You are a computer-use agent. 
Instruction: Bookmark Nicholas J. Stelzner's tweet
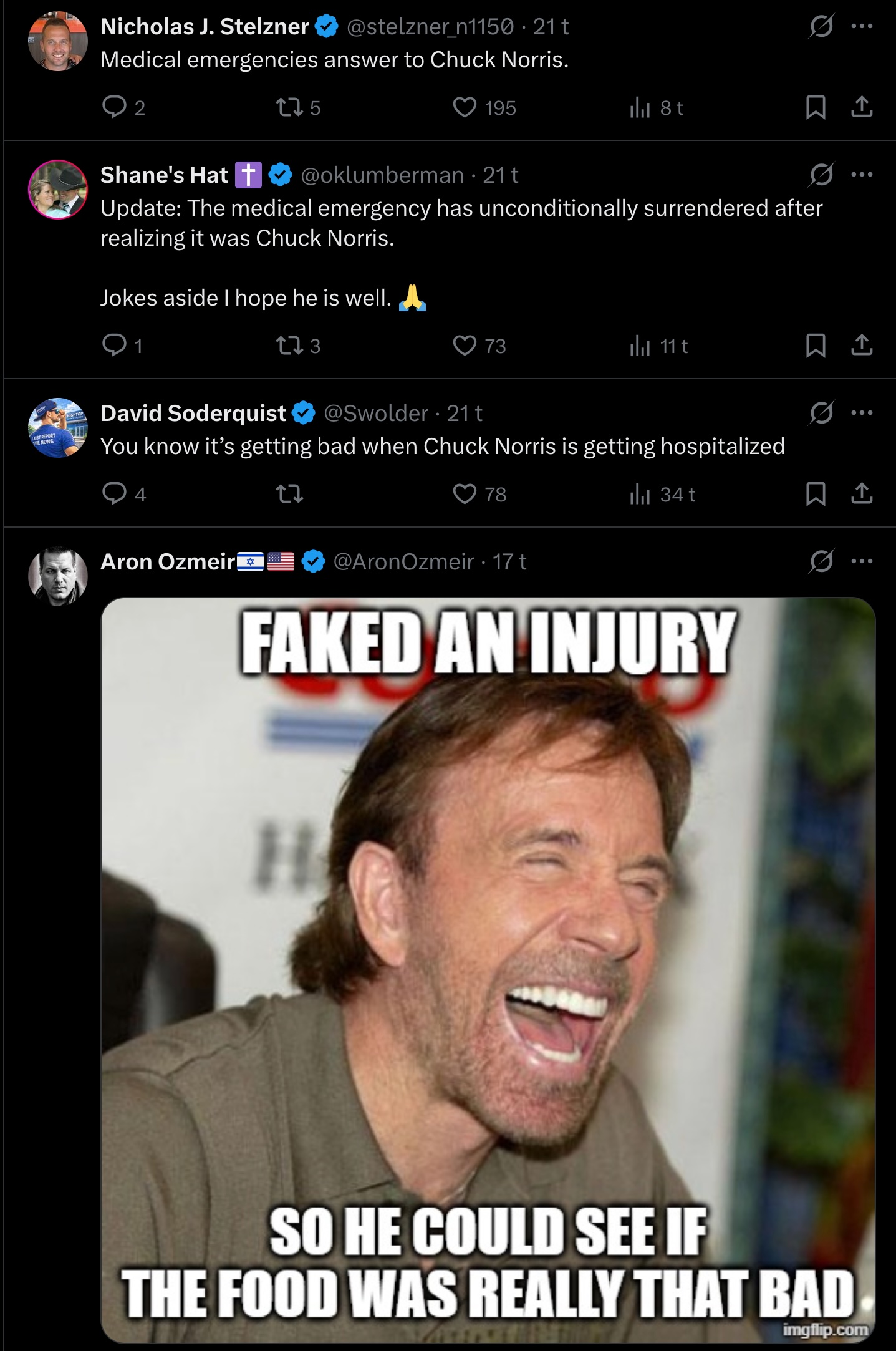[x=816, y=107]
